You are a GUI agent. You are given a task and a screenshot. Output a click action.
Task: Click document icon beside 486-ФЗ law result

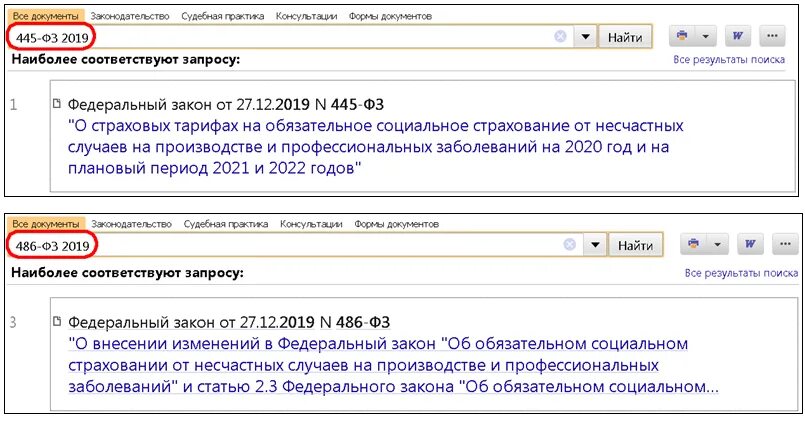57,321
